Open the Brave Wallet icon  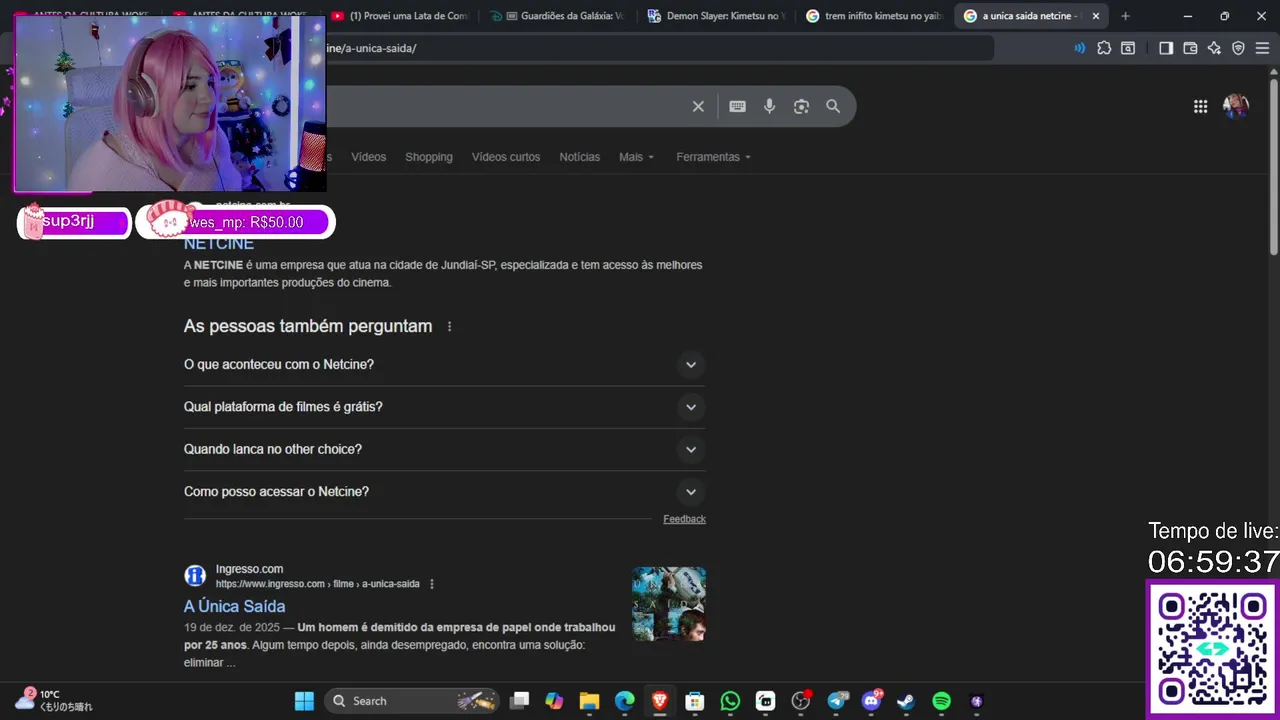(x=1190, y=48)
